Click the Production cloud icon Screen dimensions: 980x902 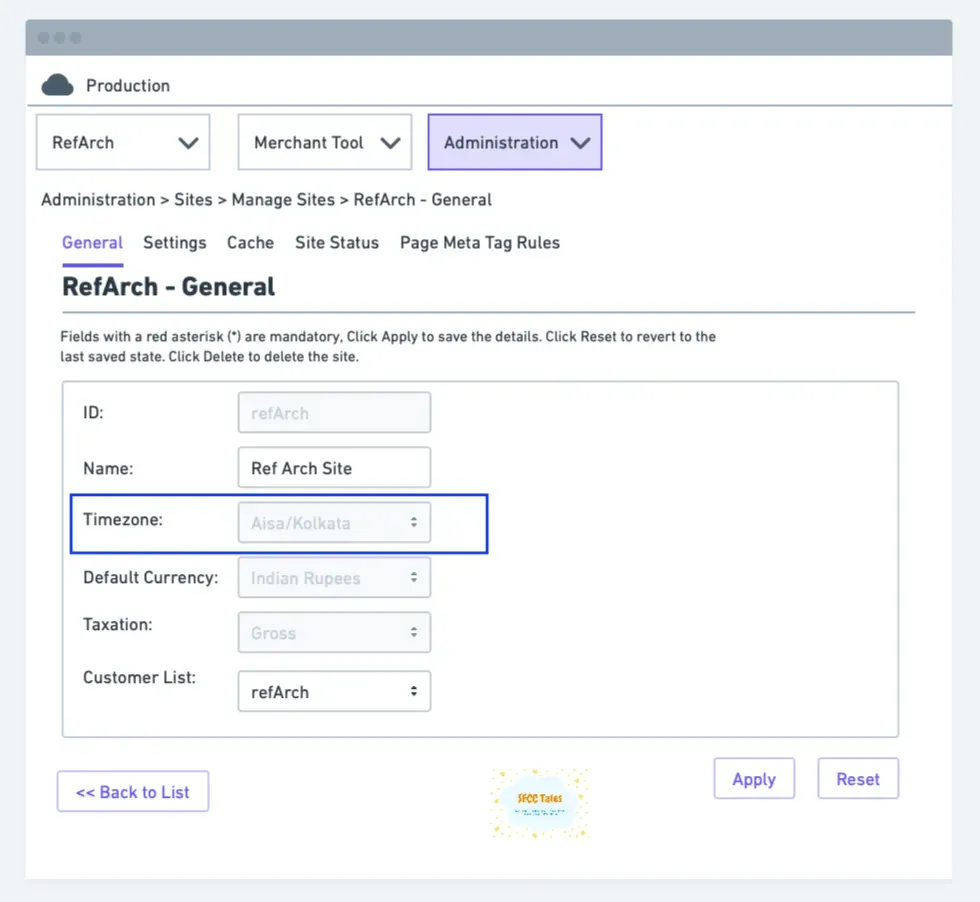[57, 85]
